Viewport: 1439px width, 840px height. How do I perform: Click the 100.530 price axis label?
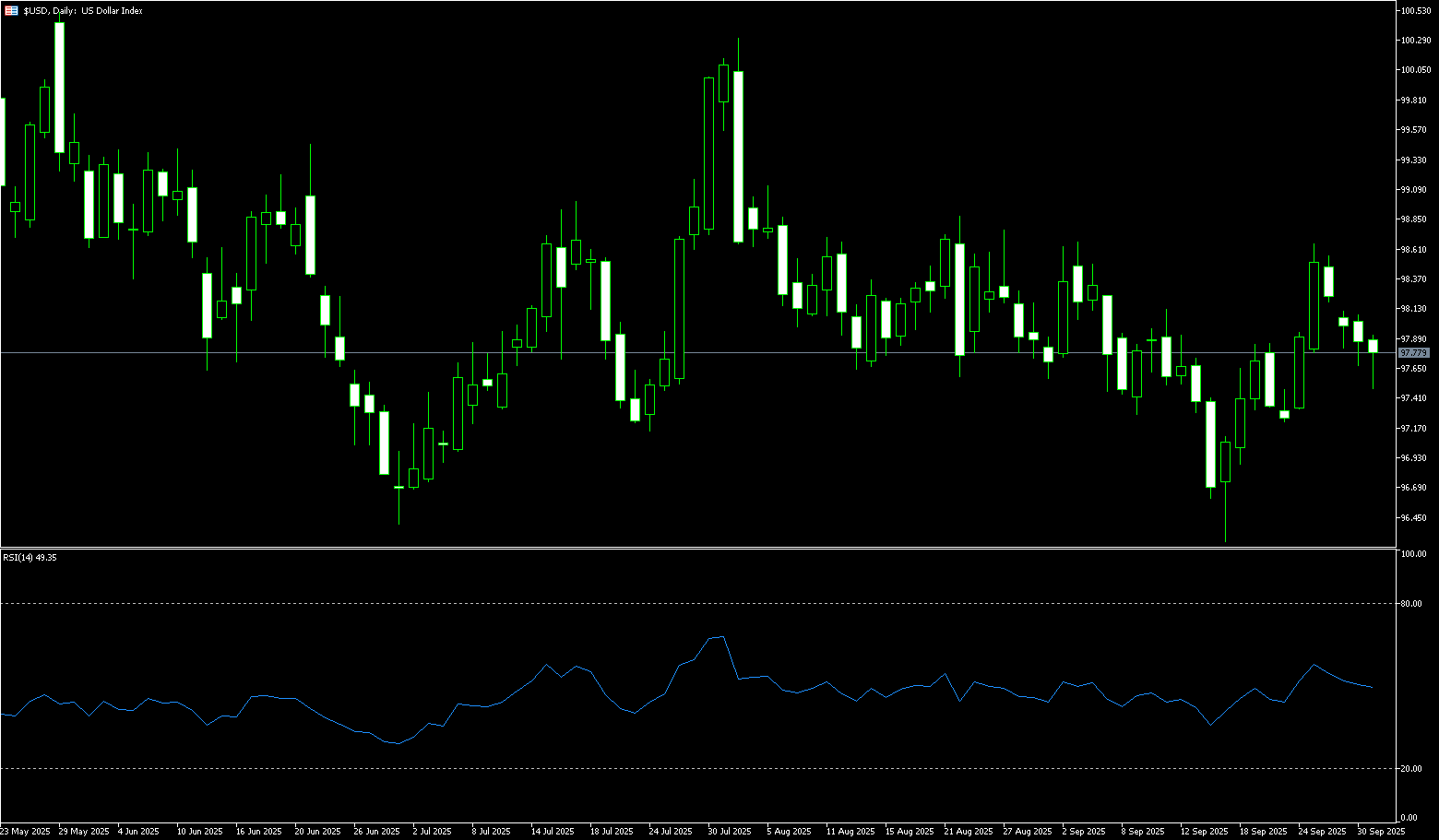1414,11
